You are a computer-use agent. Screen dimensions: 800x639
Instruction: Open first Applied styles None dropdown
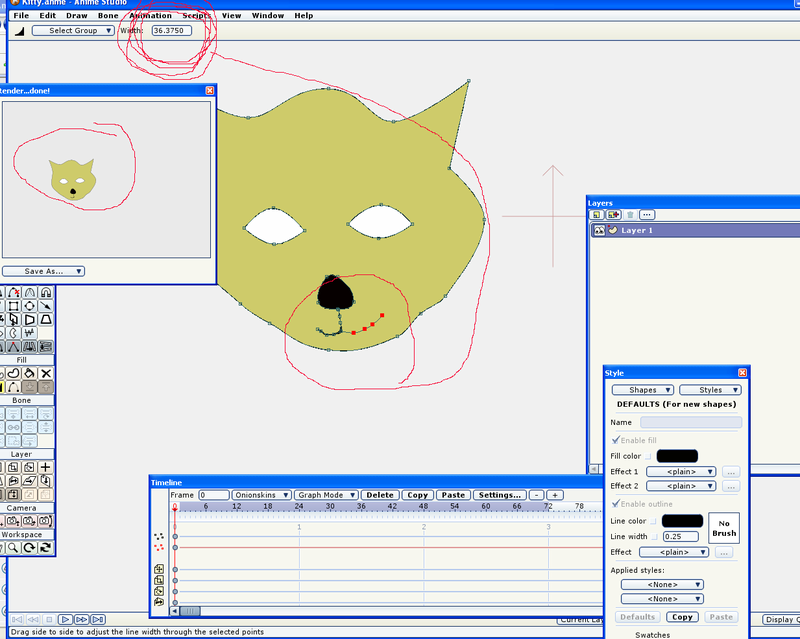click(x=662, y=584)
